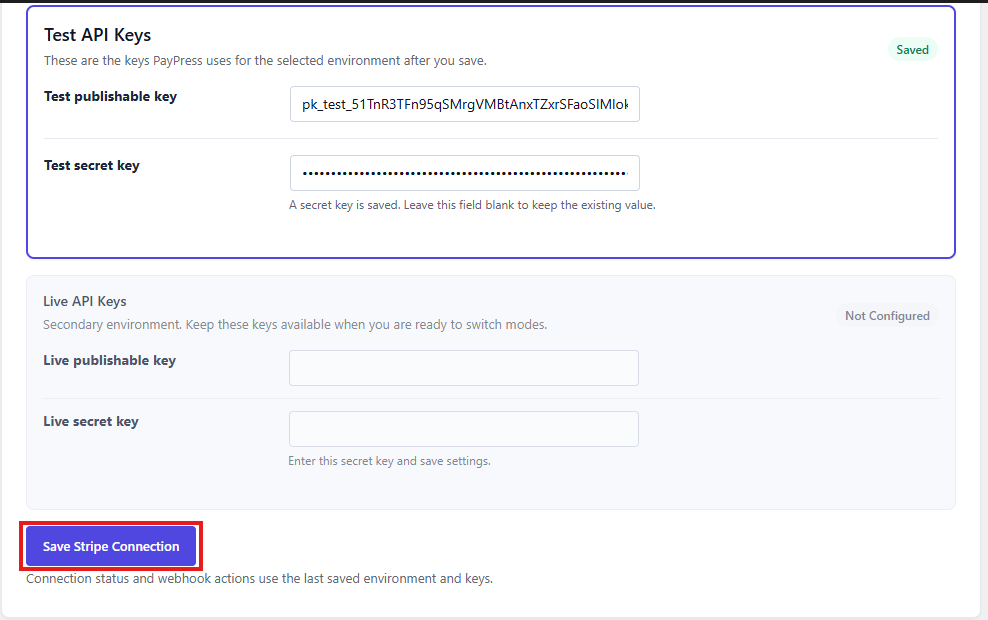Select the Live API Keys heading
988x620 pixels.
84,301
